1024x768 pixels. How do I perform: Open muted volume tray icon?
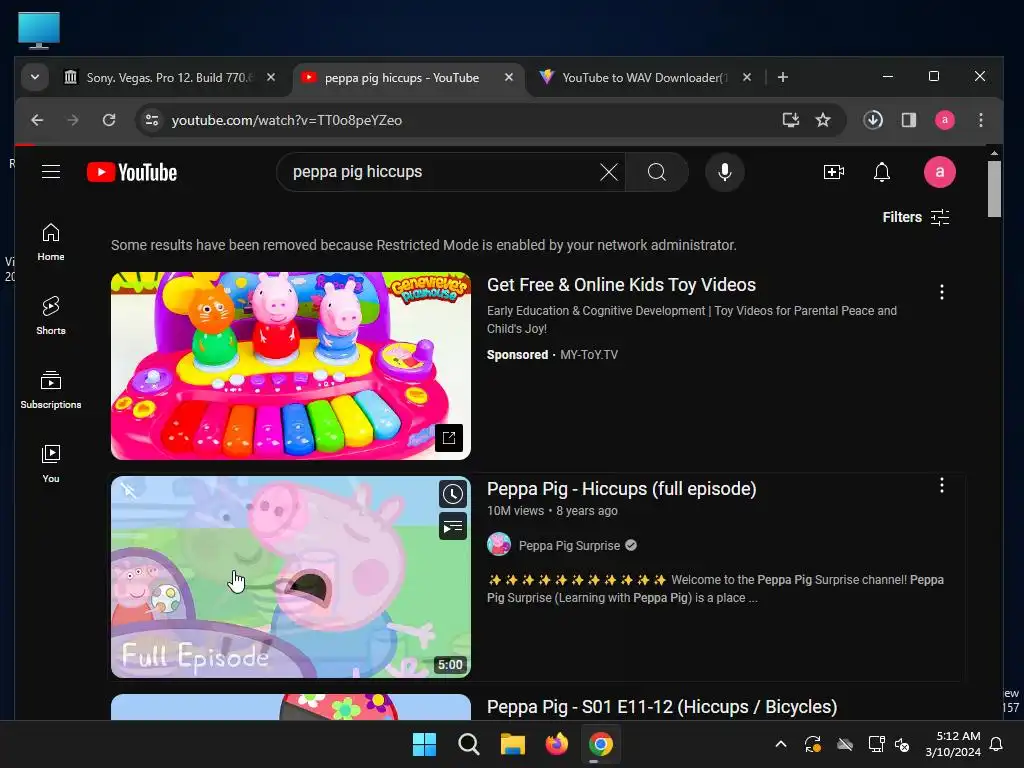[x=902, y=744]
